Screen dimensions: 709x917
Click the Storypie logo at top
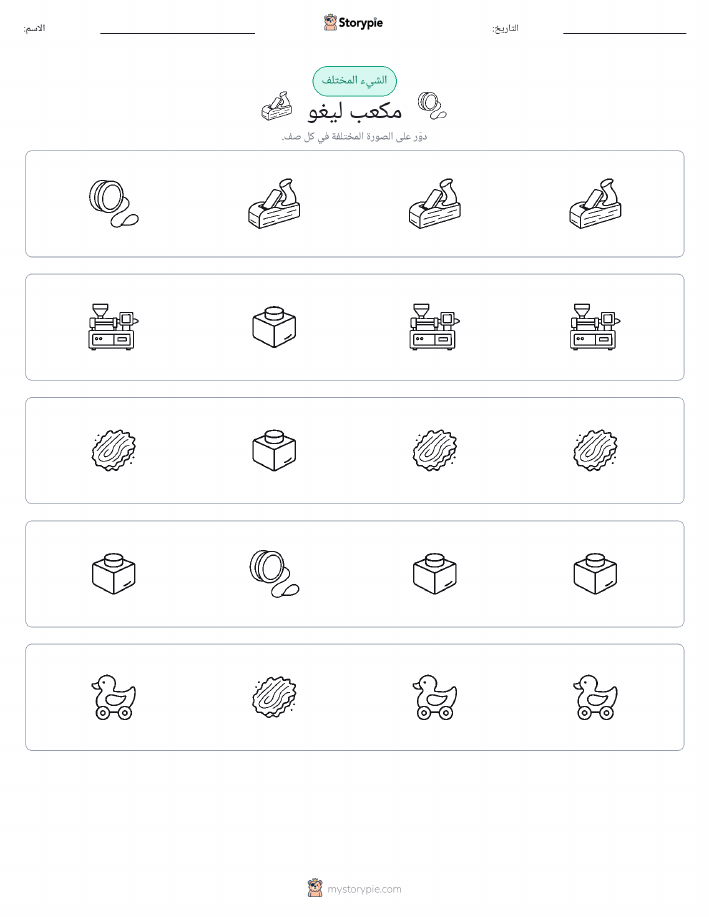coord(353,23)
